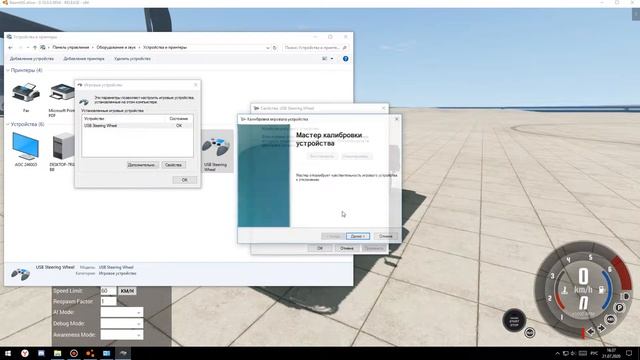This screenshot has height=360, width=640.
Task: Open the AI Mode dropdown
Action: point(122,313)
